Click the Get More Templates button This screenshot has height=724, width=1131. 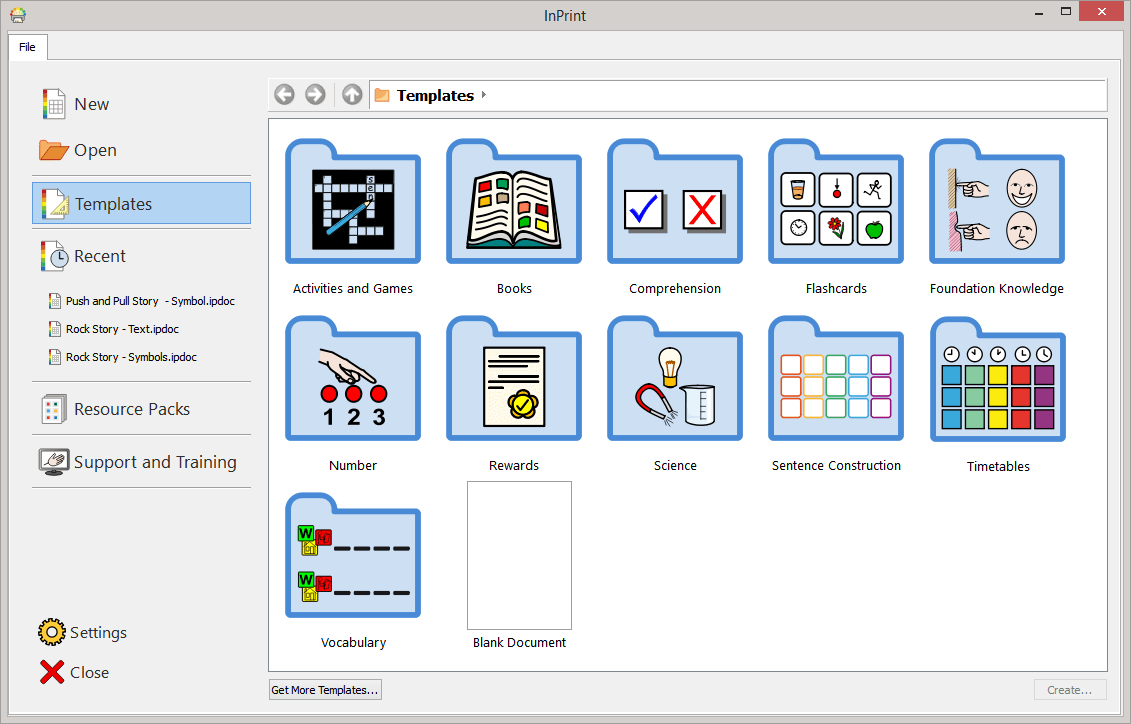(x=325, y=690)
